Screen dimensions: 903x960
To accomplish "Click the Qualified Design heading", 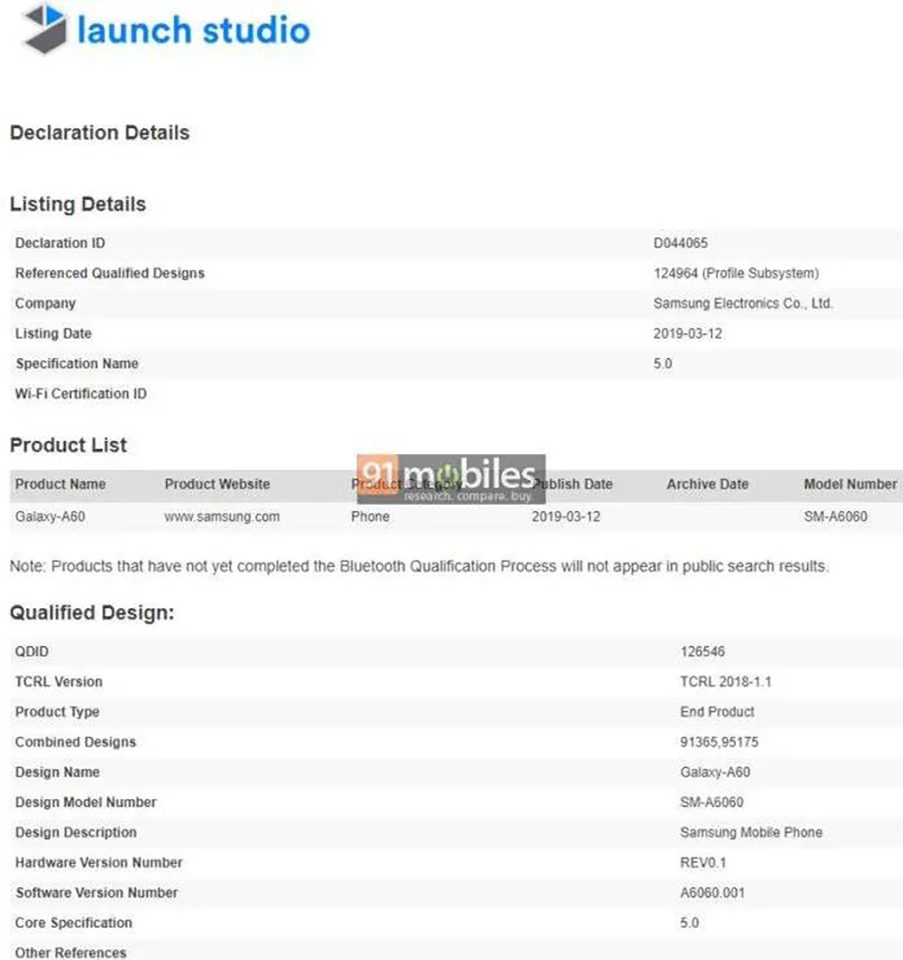I will click(x=92, y=612).
